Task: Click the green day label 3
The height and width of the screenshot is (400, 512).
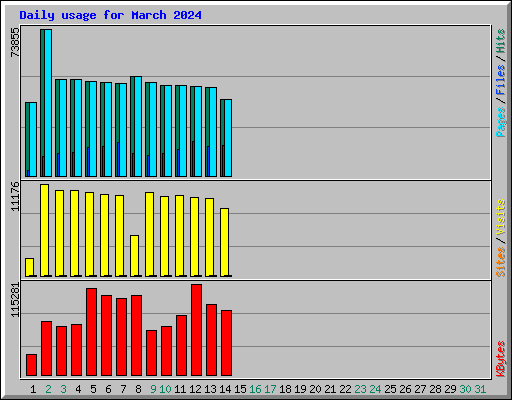Action: point(63,389)
